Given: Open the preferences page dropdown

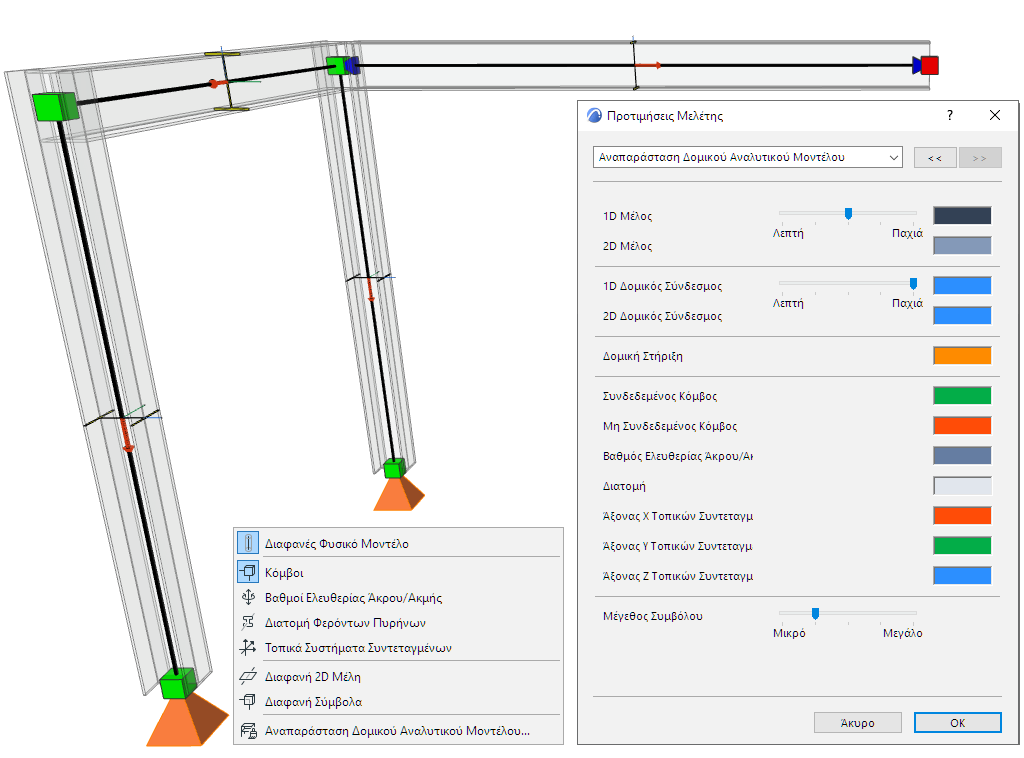Looking at the screenshot, I should (748, 157).
